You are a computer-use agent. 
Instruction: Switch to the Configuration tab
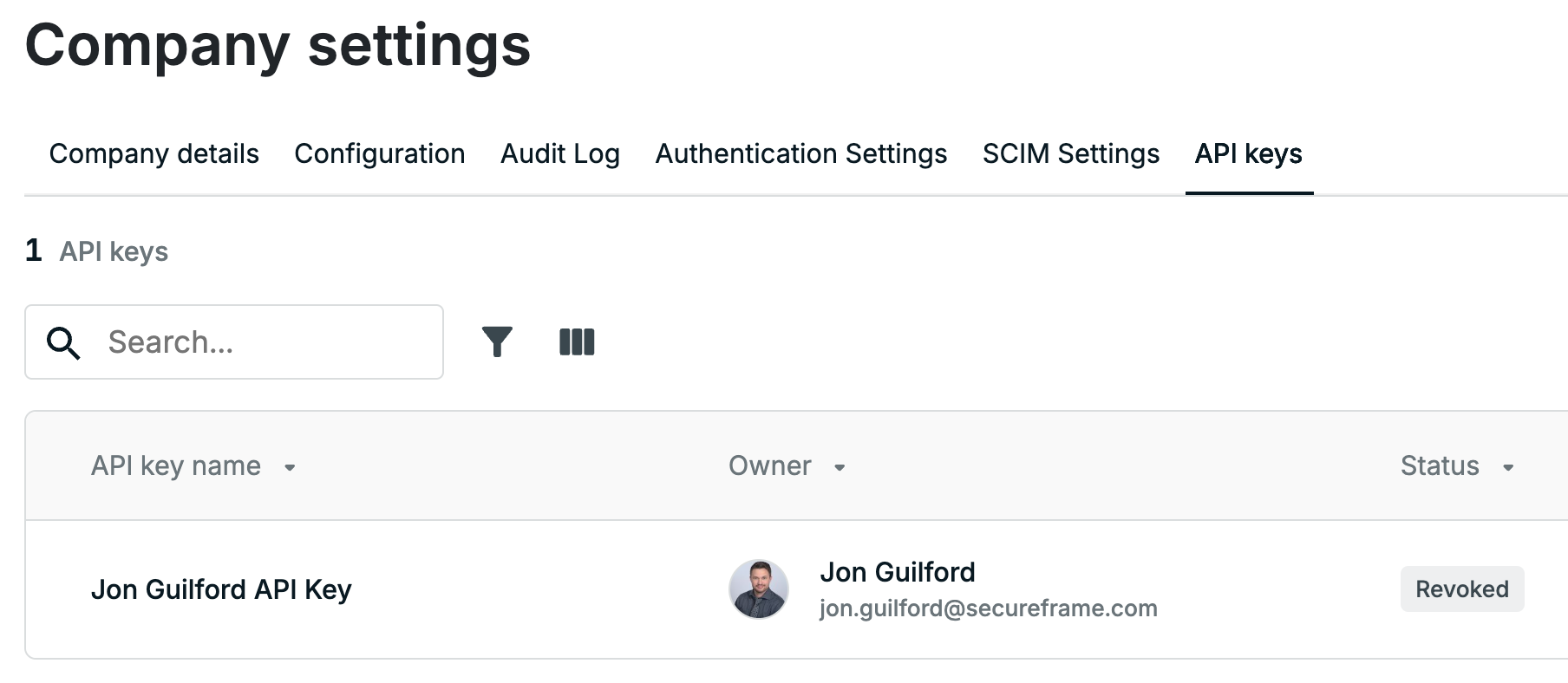pos(380,153)
